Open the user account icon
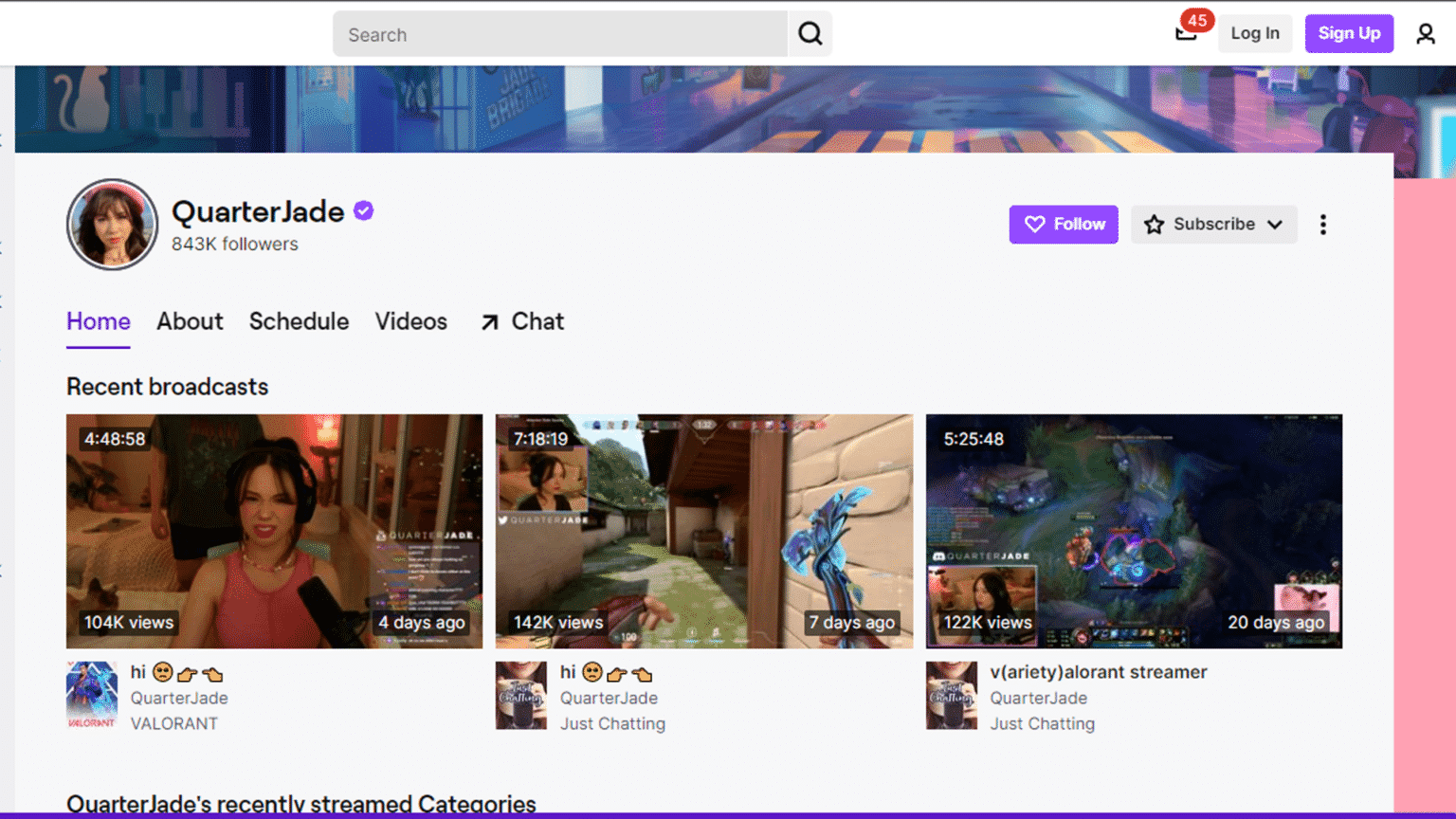 coord(1425,34)
